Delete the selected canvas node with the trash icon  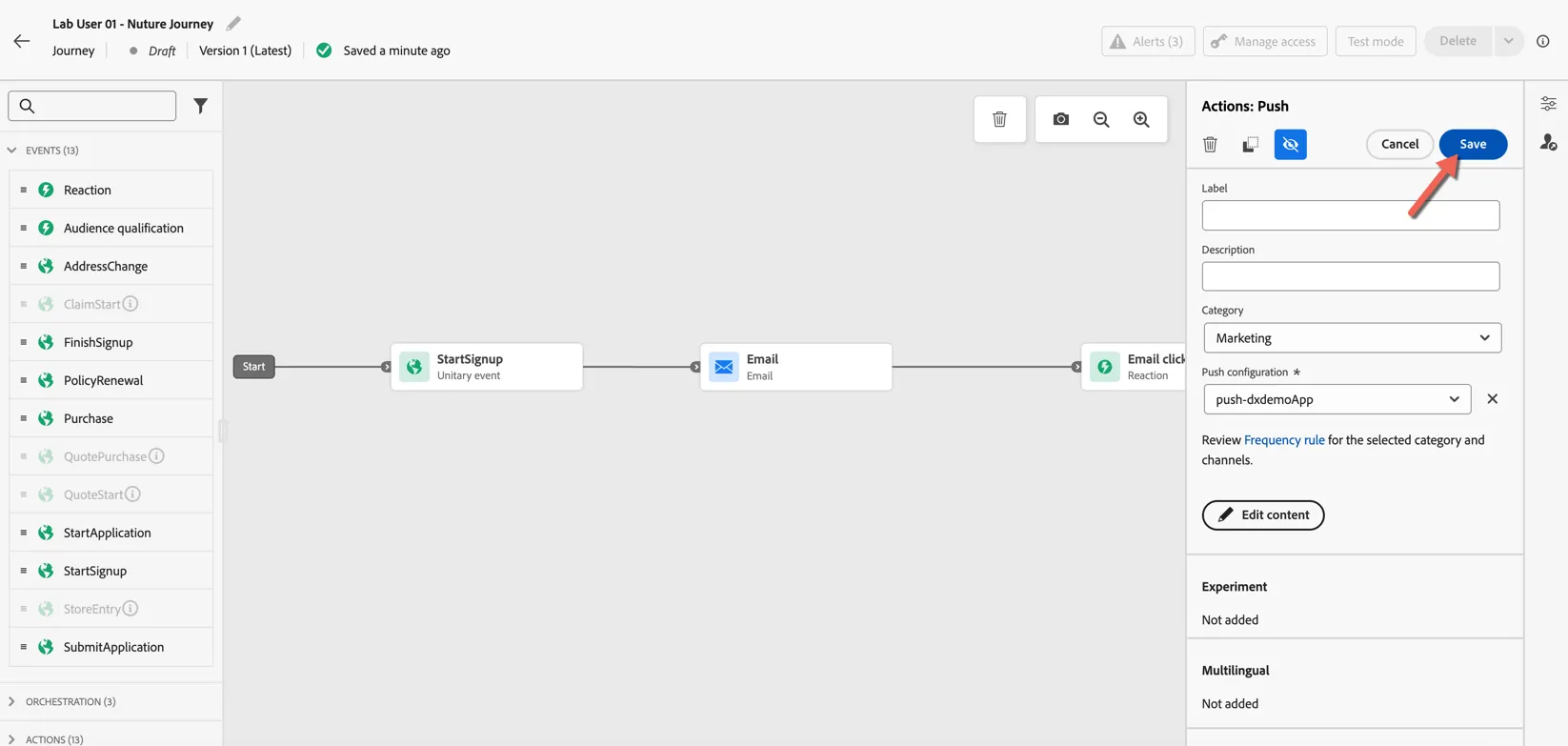point(999,119)
